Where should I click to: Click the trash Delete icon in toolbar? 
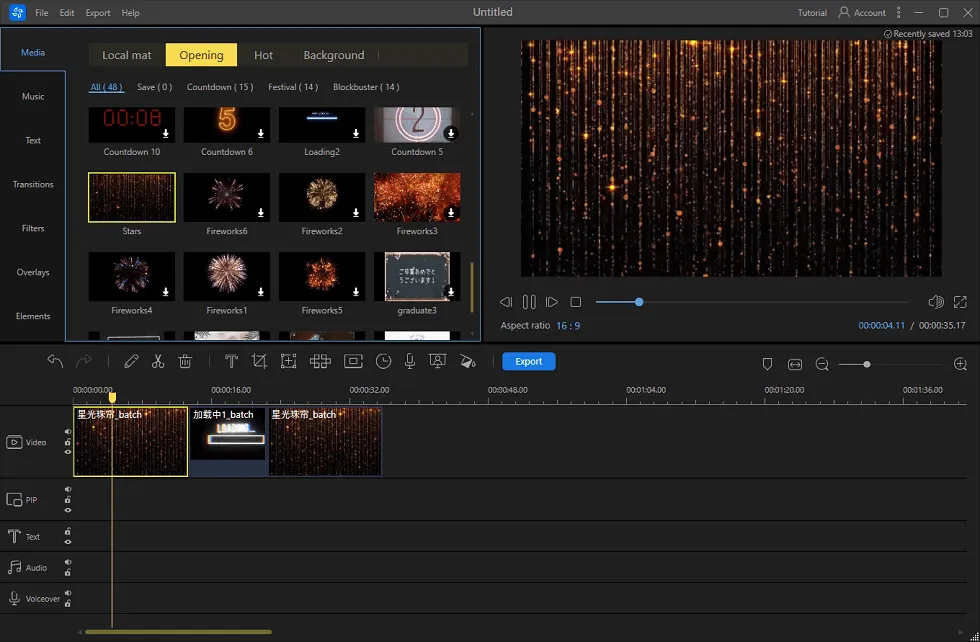(185, 362)
